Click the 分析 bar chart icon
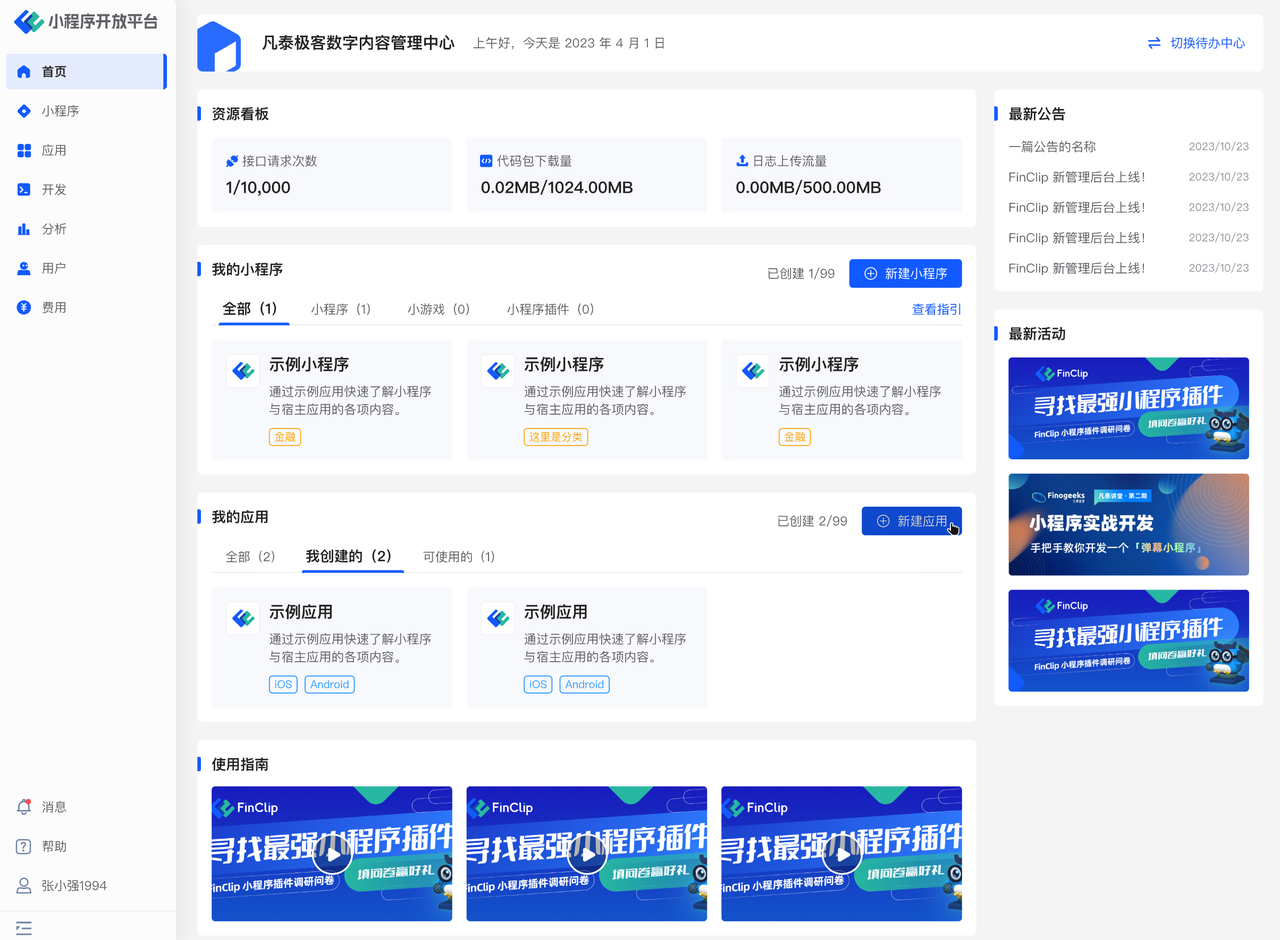This screenshot has height=940, width=1280. [24, 229]
